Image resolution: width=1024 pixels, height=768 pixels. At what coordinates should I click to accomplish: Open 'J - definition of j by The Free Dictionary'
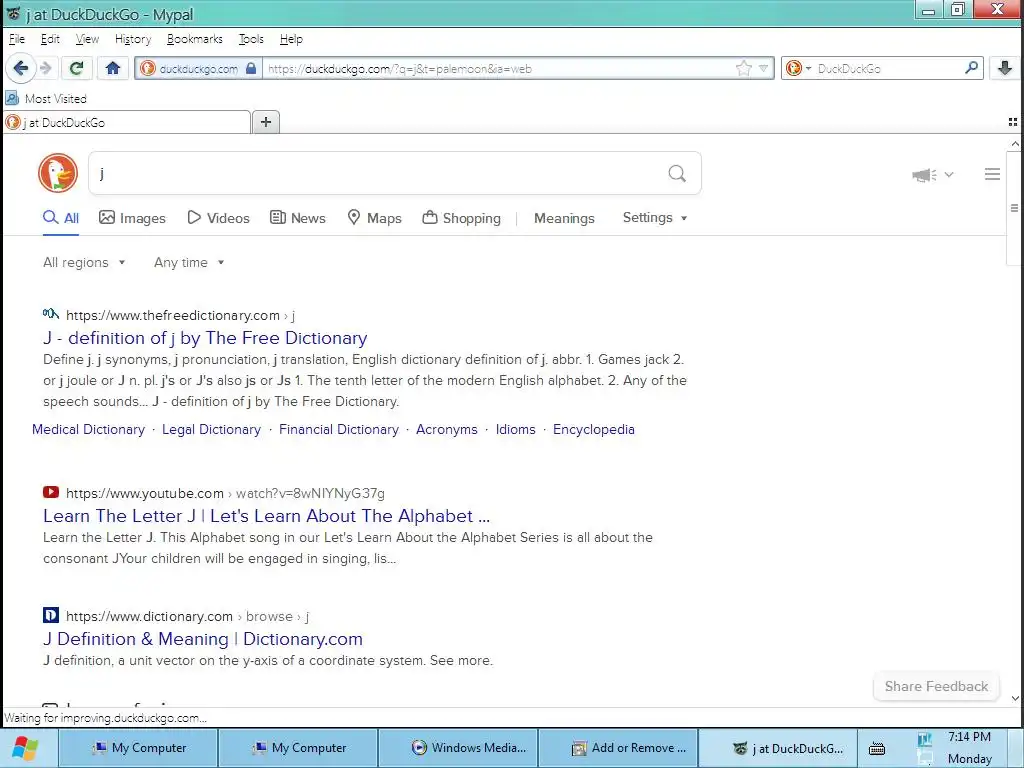point(205,338)
